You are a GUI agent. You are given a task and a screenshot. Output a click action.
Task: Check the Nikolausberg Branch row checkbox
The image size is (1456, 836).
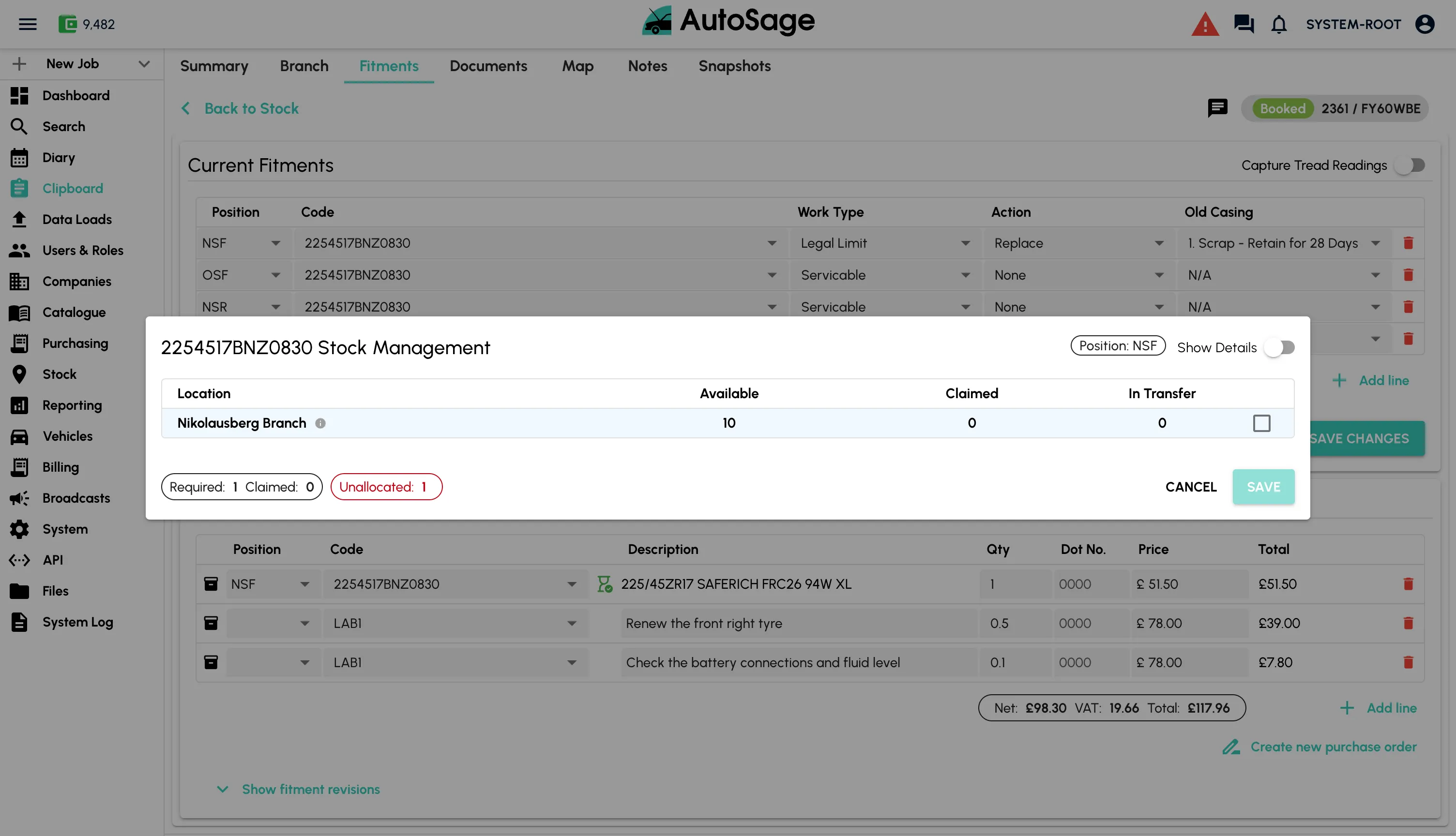(1261, 423)
